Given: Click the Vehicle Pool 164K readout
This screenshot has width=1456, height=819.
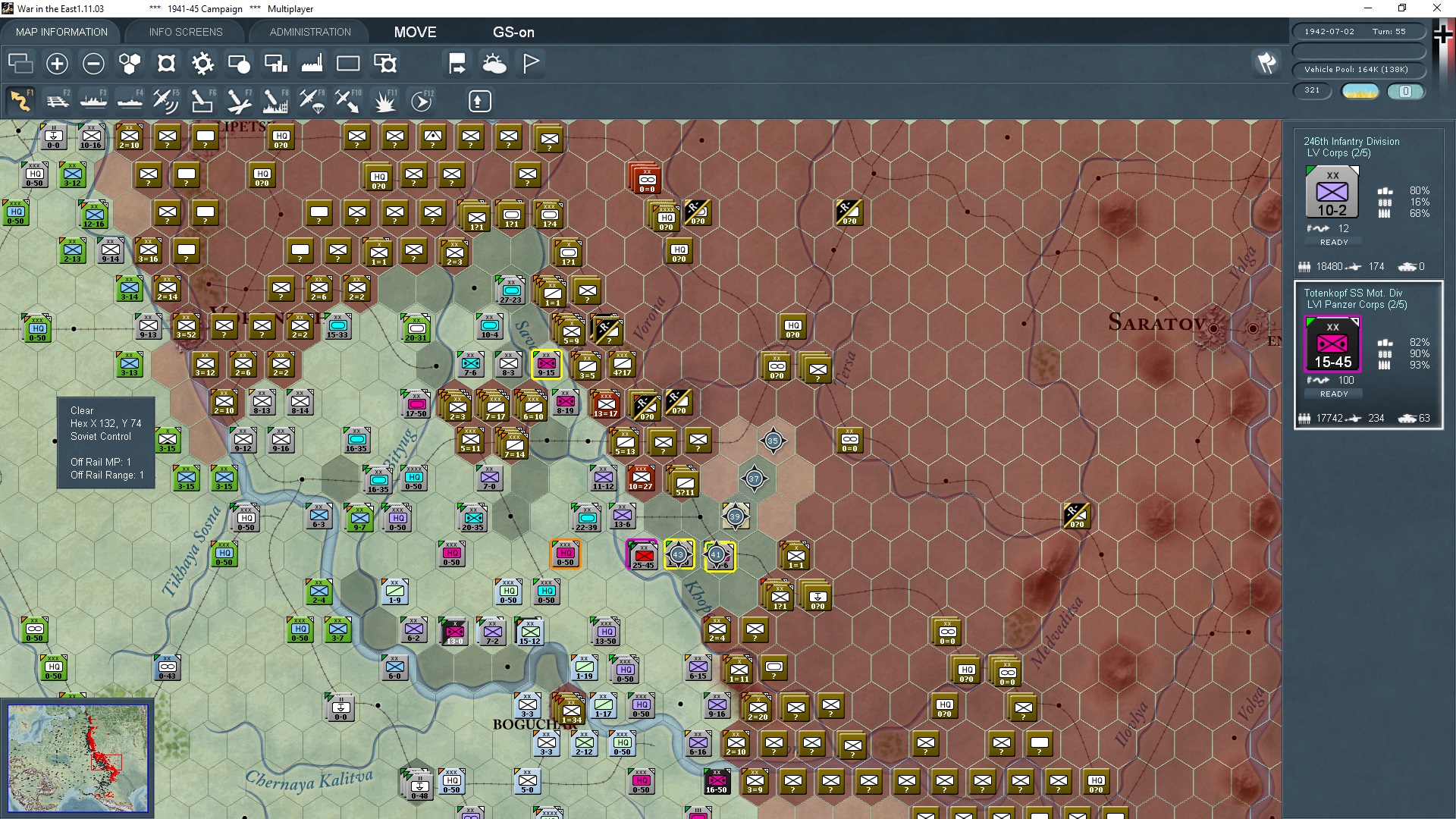Looking at the screenshot, I should (x=1359, y=70).
